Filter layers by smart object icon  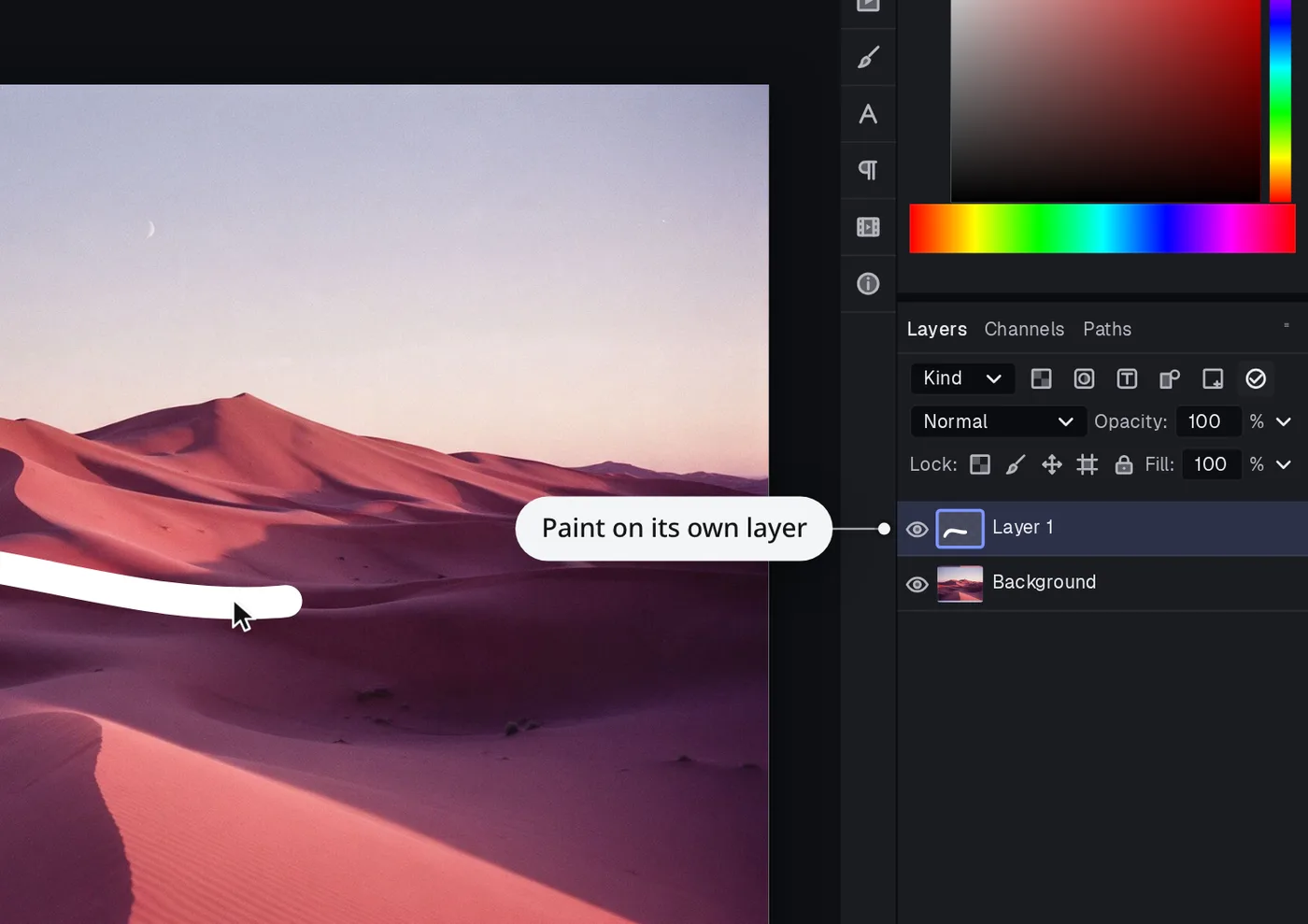click(1213, 378)
